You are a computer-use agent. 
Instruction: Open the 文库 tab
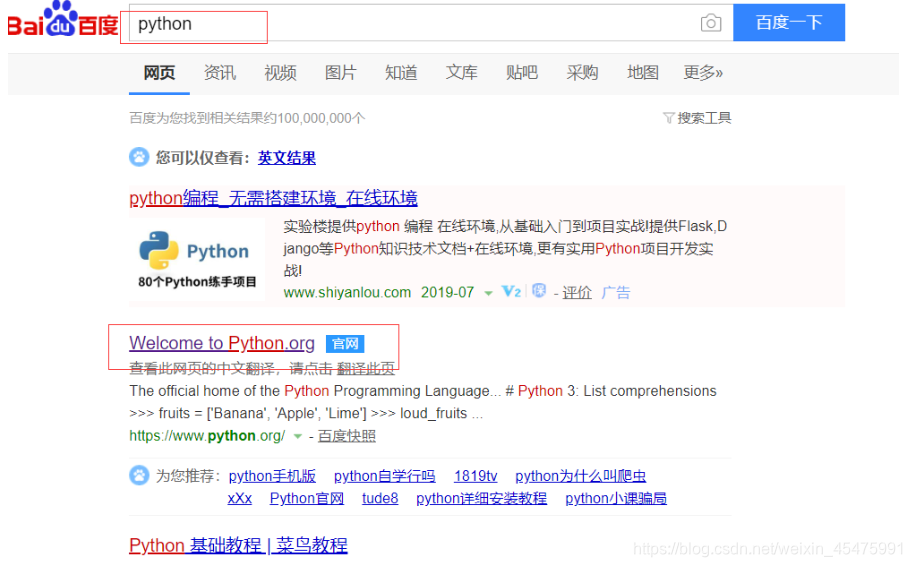(x=462, y=73)
